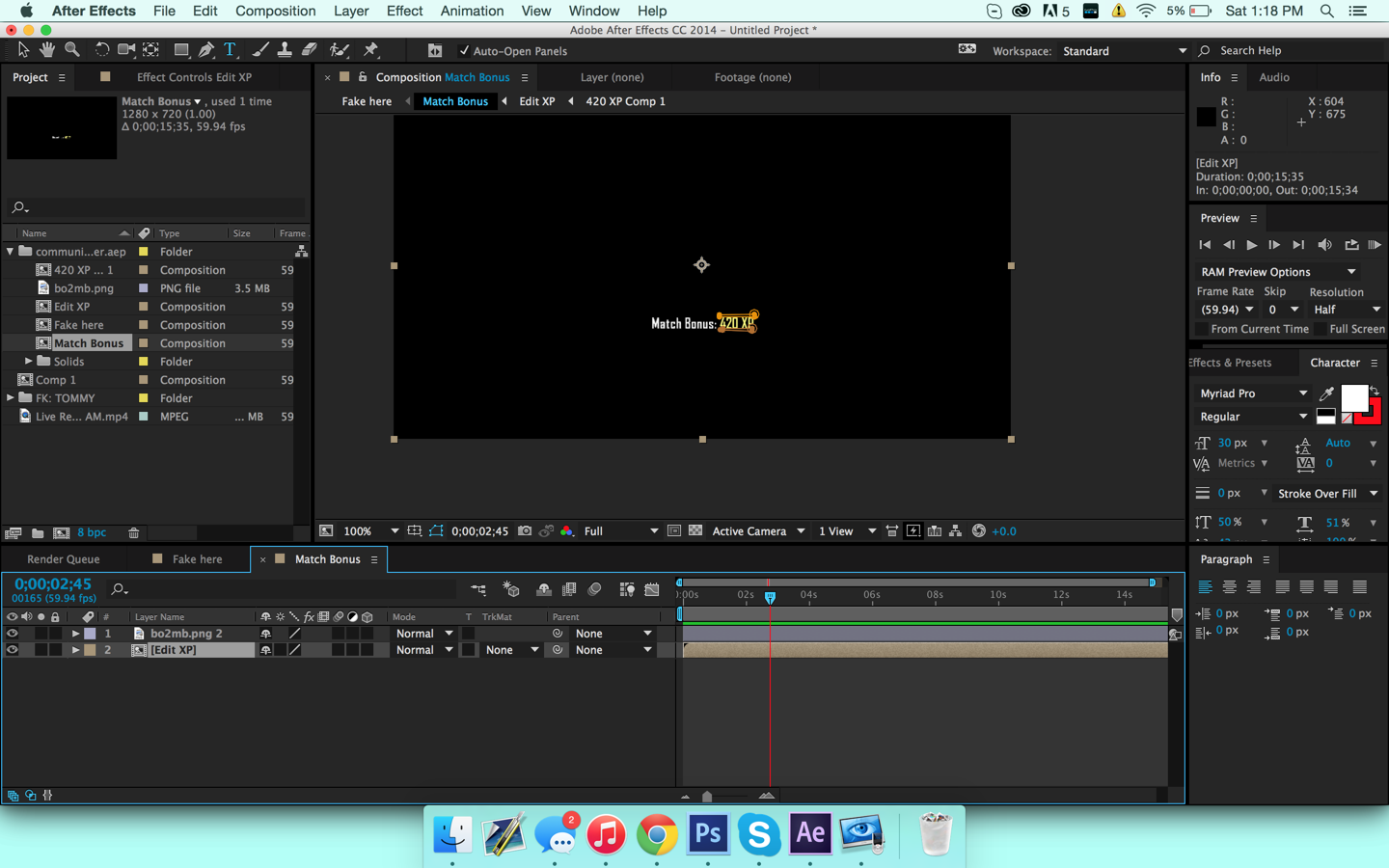Align paragraph text to center
Viewport: 1389px width, 868px height.
pos(1229,587)
